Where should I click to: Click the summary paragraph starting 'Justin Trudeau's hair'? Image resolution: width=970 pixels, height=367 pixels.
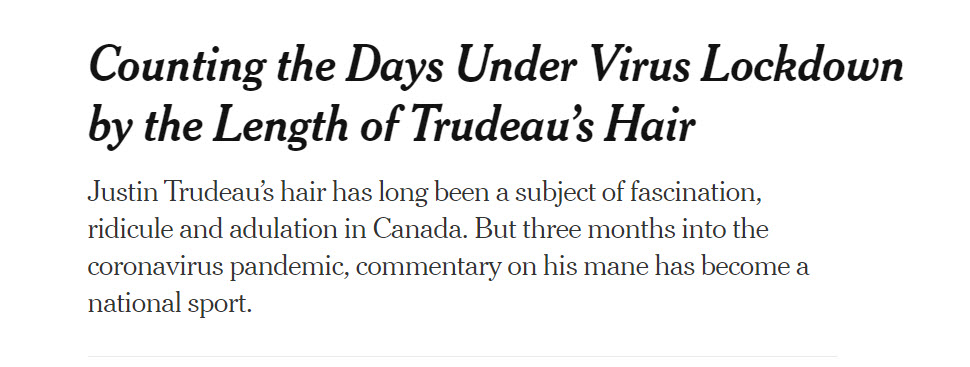tap(449, 248)
